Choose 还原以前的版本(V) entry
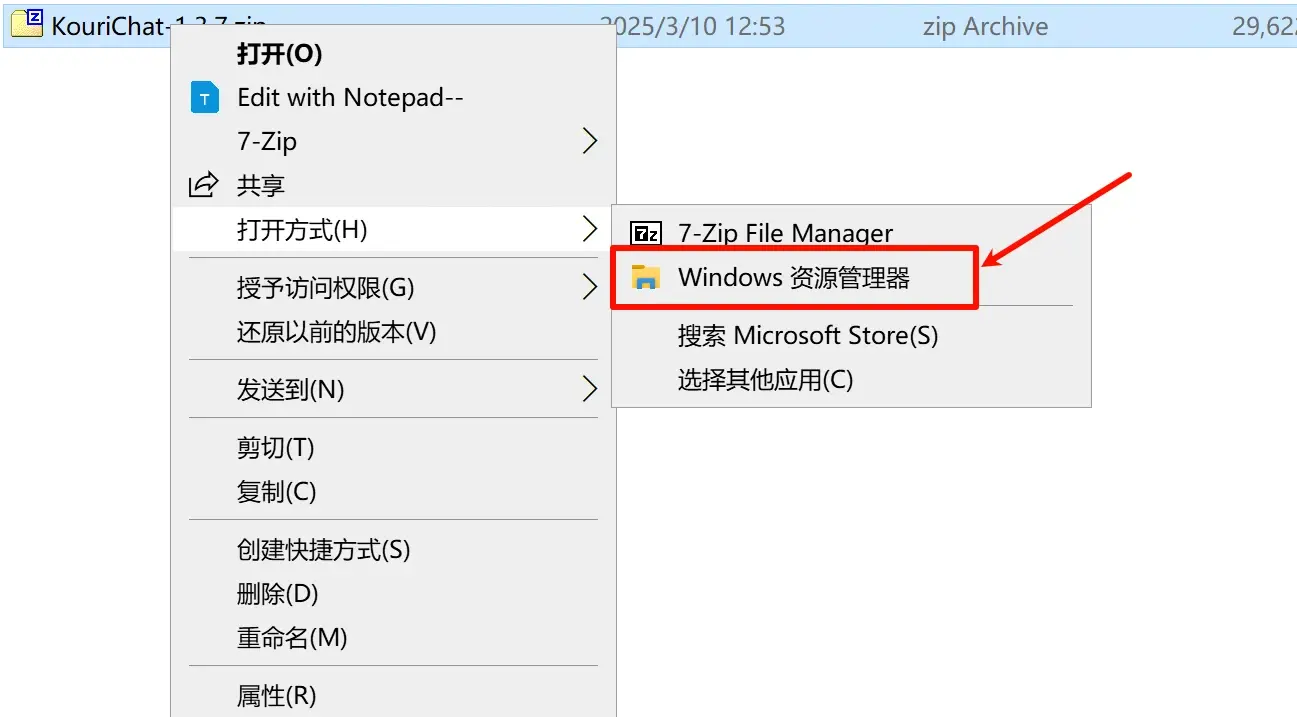The width and height of the screenshot is (1297, 717). pos(336,332)
